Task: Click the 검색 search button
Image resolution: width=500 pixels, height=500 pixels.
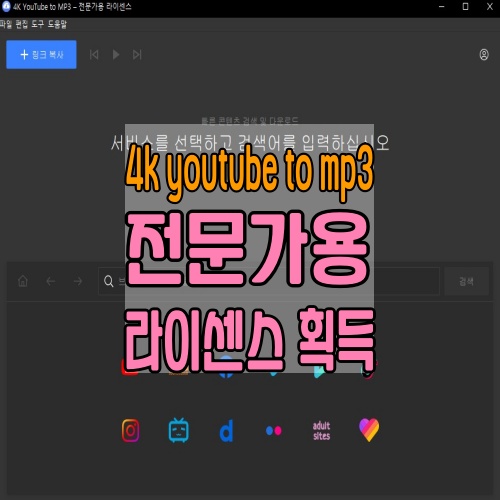Action: [x=467, y=281]
